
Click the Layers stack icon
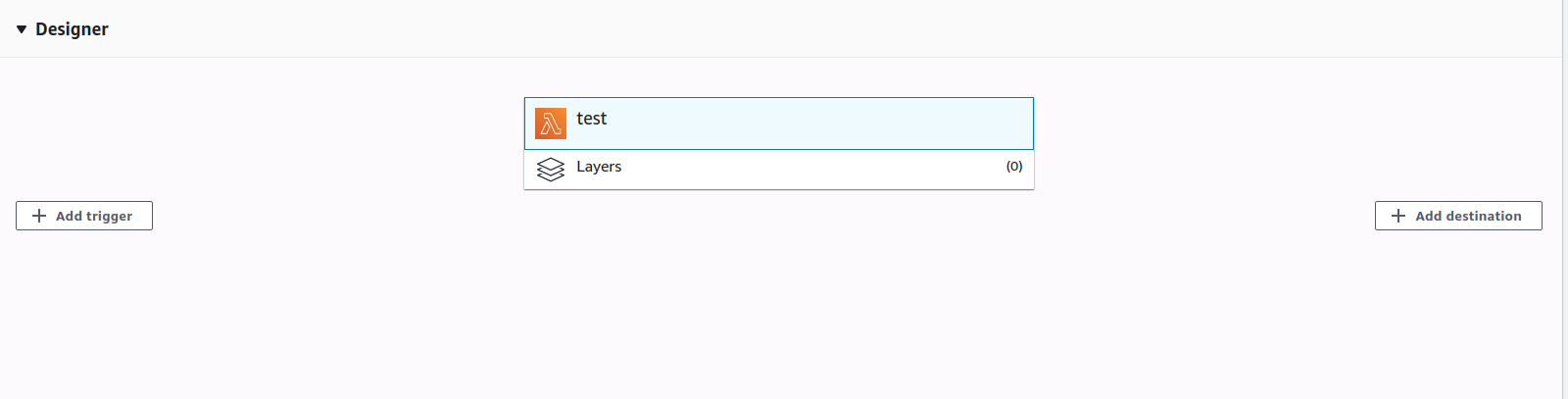point(551,170)
